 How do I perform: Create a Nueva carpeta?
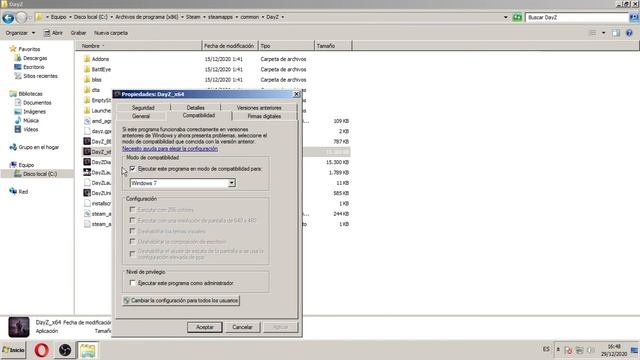111,33
